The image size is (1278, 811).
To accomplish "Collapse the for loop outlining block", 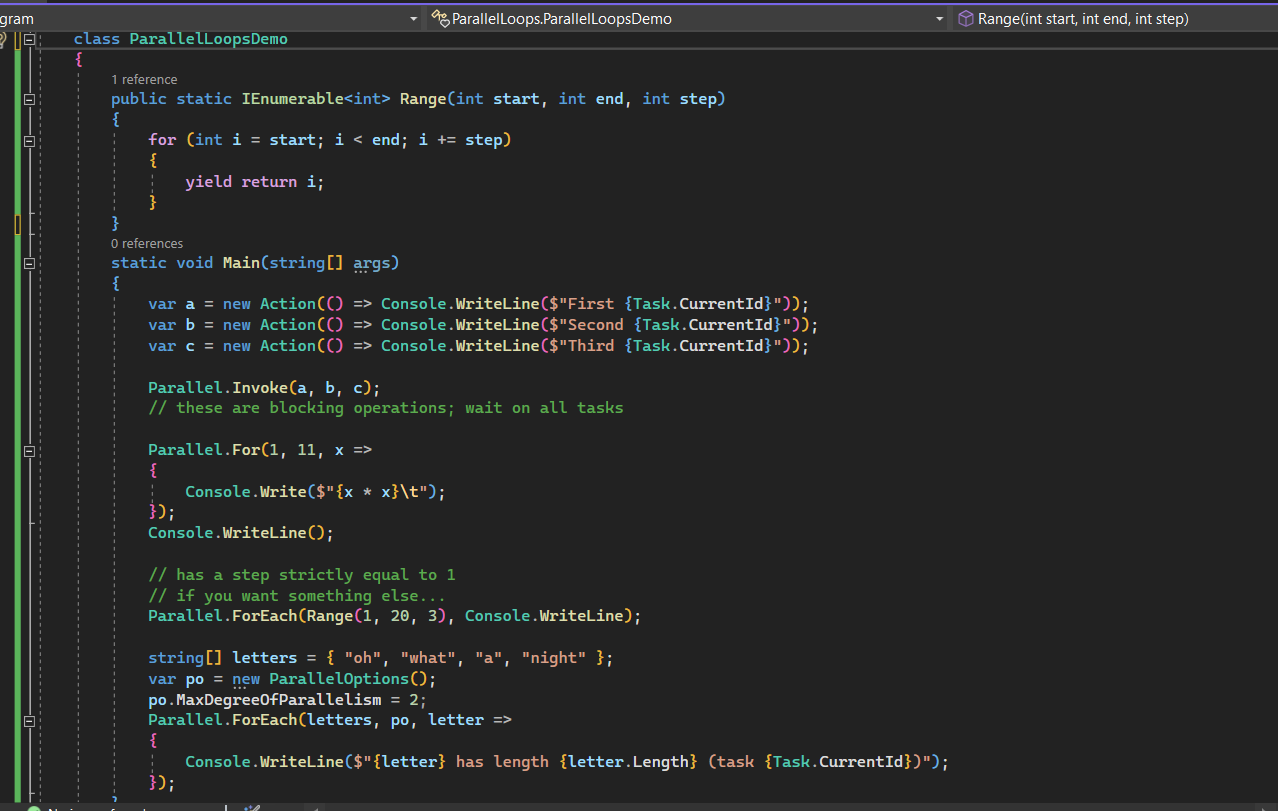I will pyautogui.click(x=29, y=141).
